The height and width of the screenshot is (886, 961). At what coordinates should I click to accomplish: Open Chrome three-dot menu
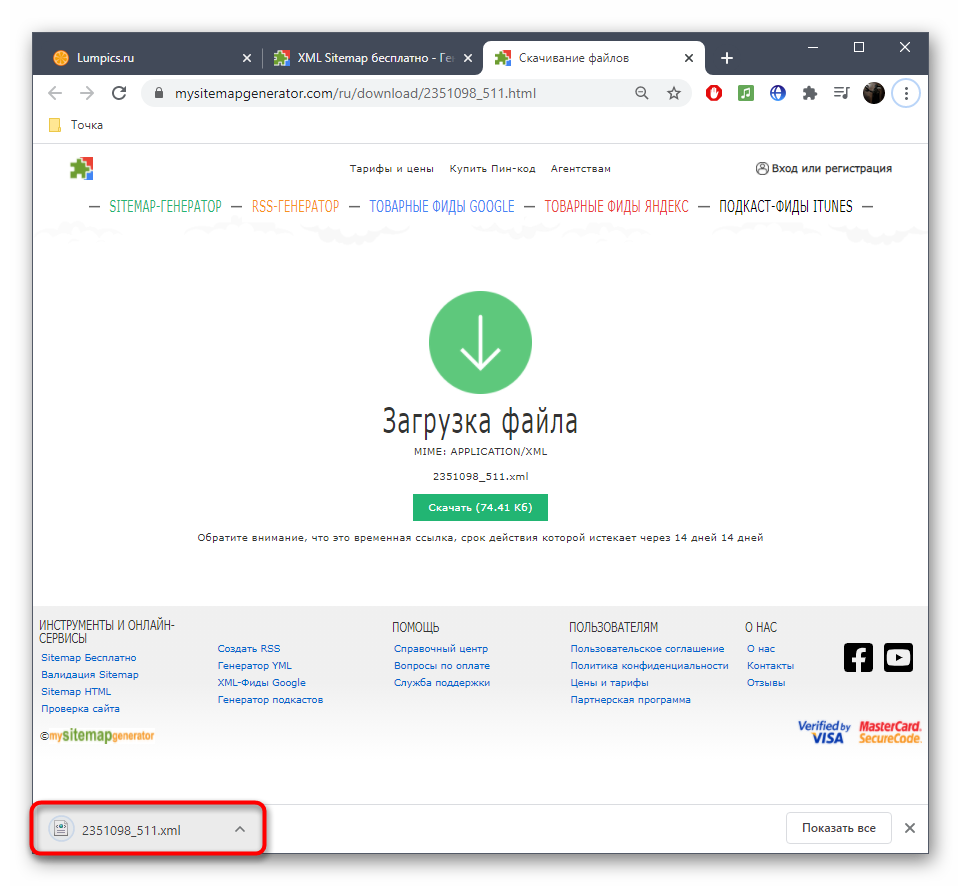tap(906, 93)
